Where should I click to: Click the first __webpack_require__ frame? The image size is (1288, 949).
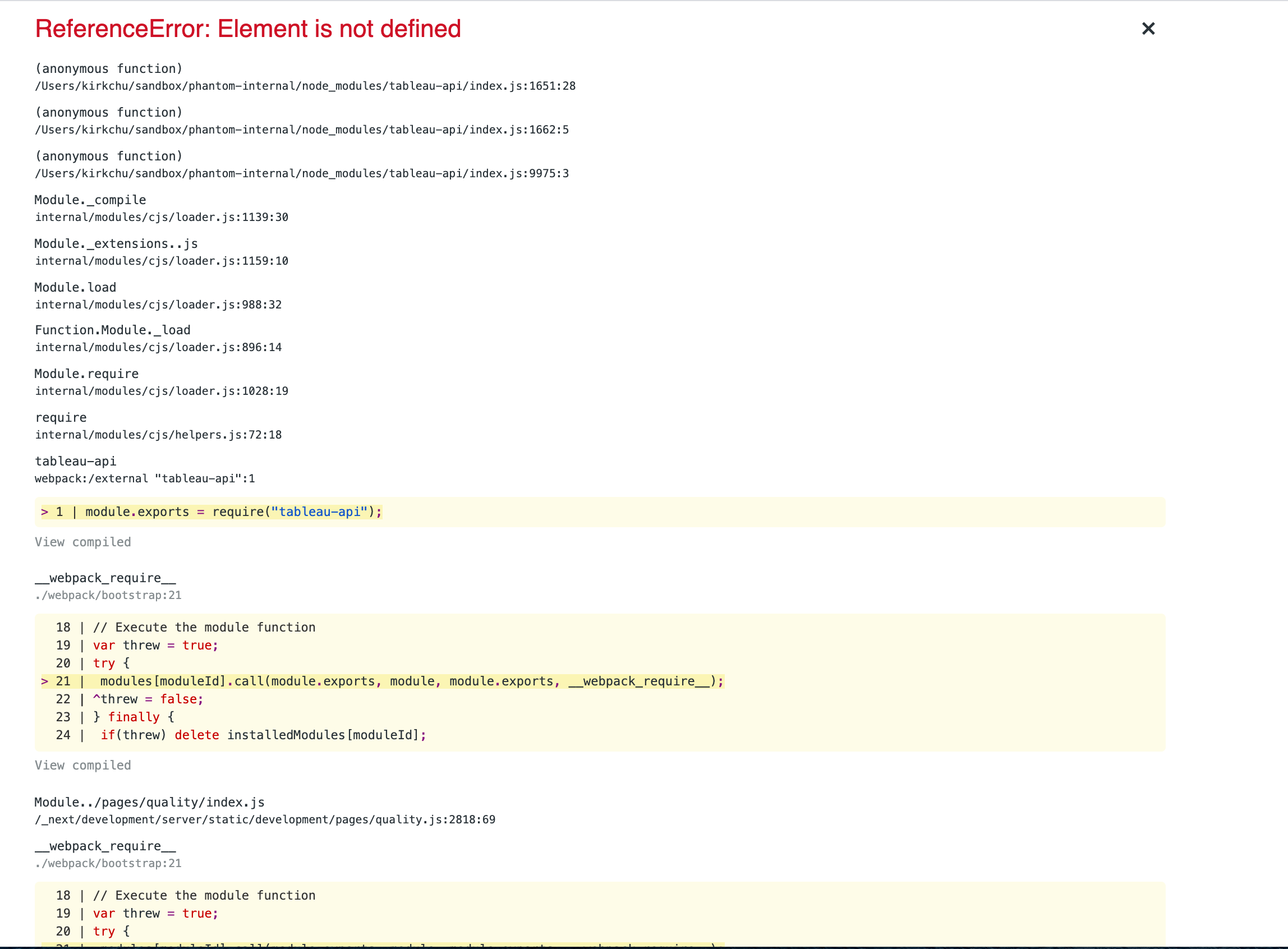pos(104,578)
